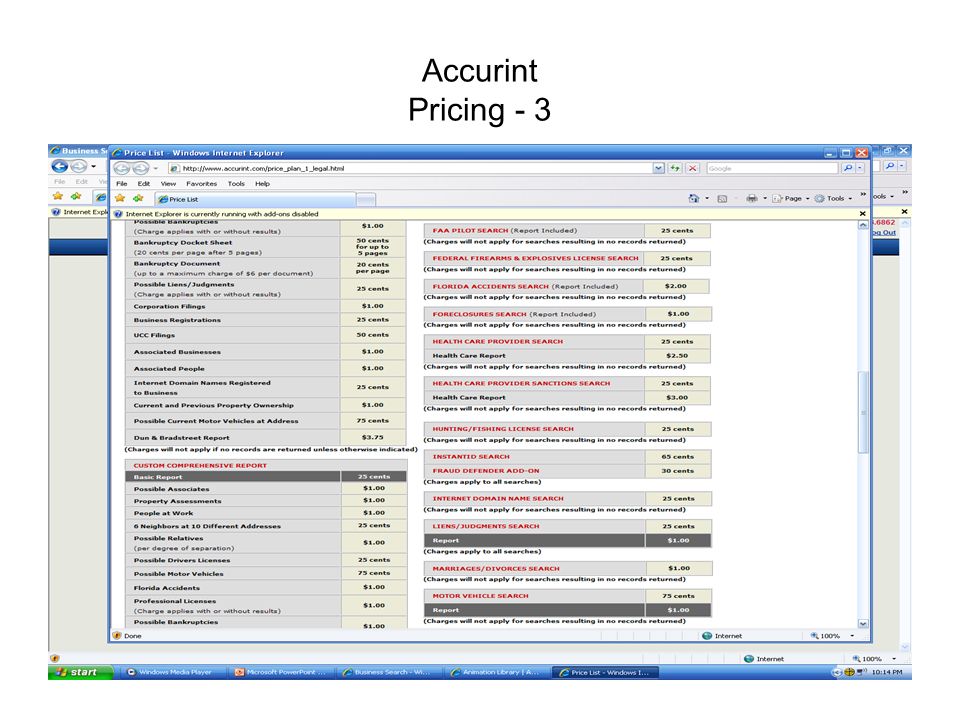Switch to Windows Media Player taskbar button
Image resolution: width=960 pixels, height=720 pixels.
pos(173,672)
